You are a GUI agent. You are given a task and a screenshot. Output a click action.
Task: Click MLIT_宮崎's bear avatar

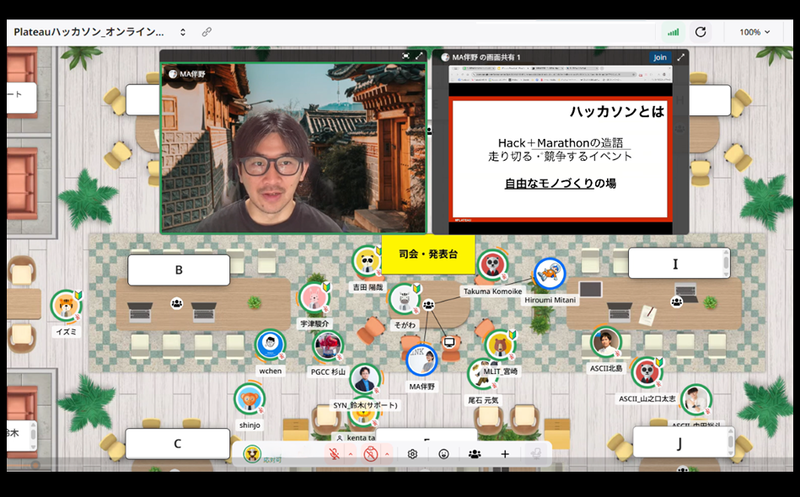click(x=500, y=345)
